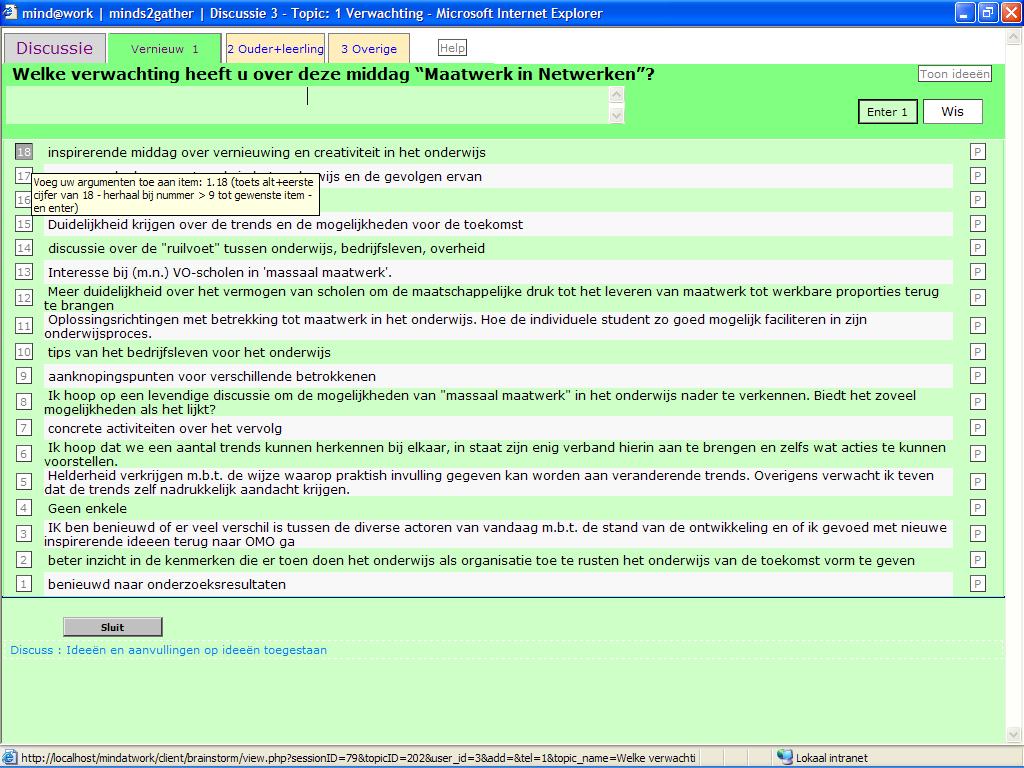Click the P icon for item 16

[x=978, y=200]
